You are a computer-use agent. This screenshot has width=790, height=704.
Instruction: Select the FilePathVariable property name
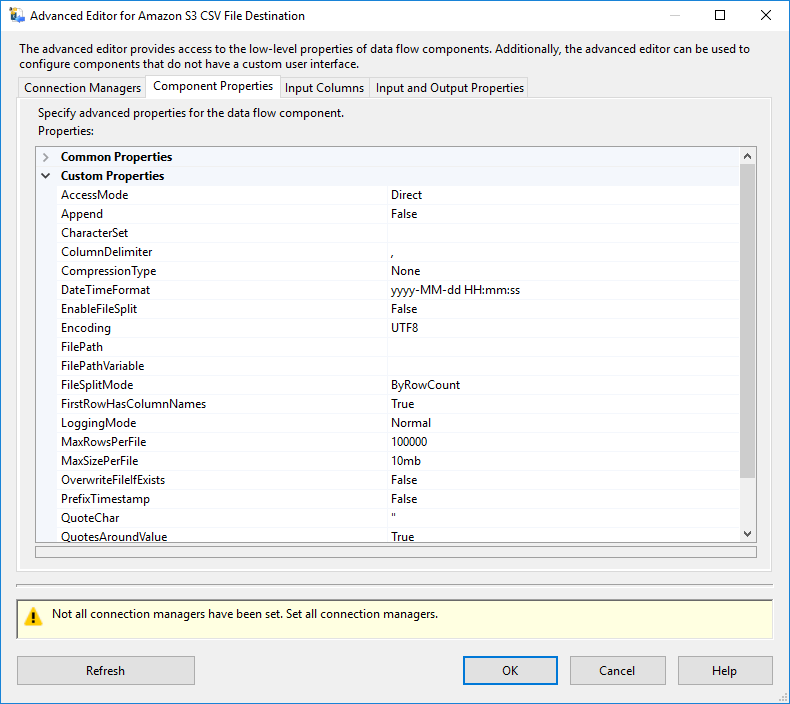102,366
